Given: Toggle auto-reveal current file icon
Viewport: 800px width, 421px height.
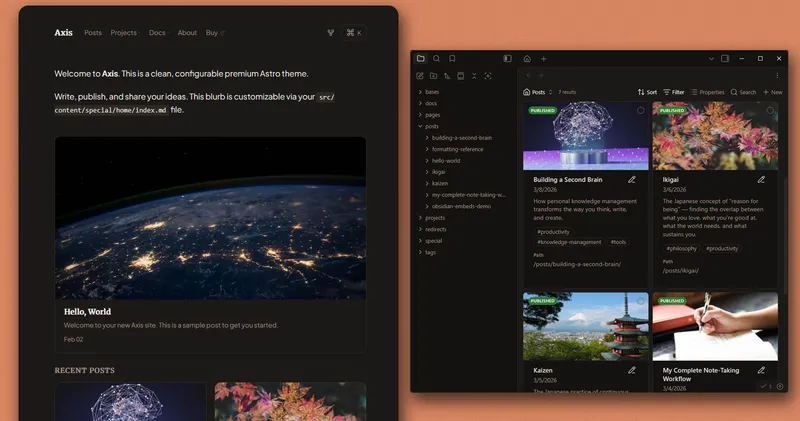Looking at the screenshot, I should (x=460, y=76).
